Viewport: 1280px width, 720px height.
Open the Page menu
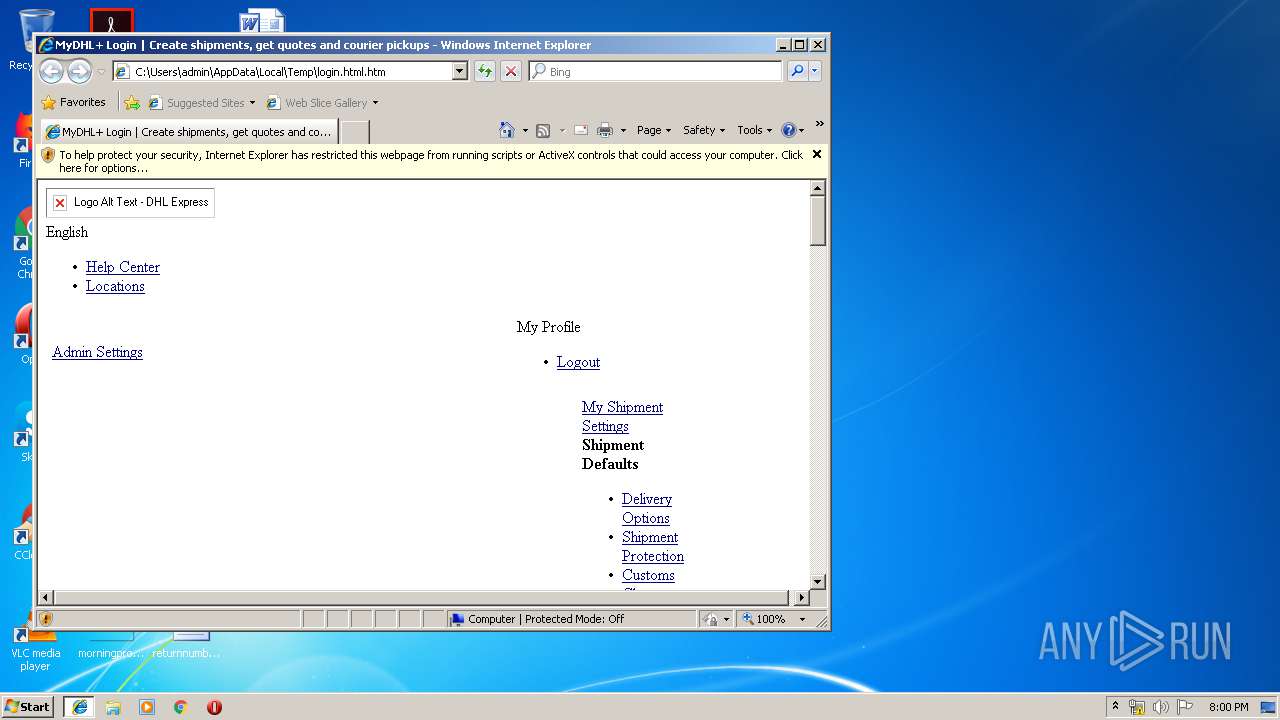(x=654, y=130)
